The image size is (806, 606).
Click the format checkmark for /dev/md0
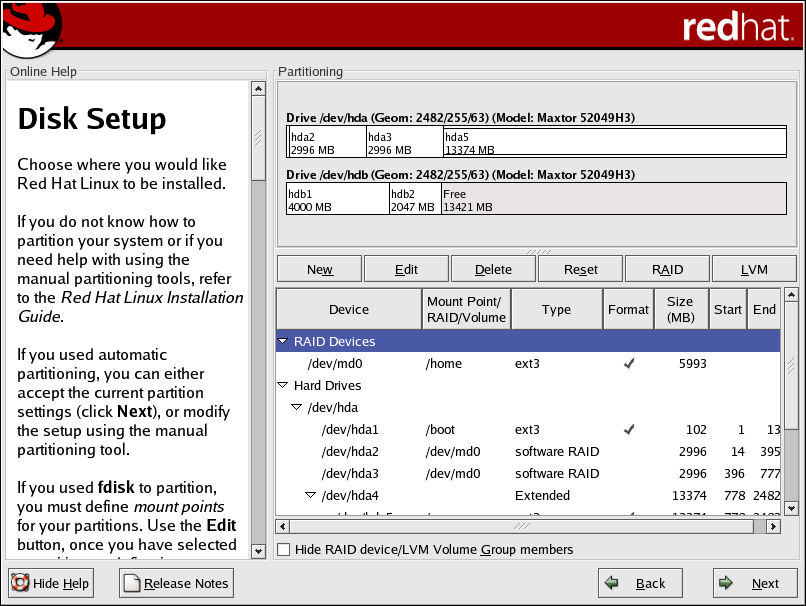pyautogui.click(x=628, y=364)
